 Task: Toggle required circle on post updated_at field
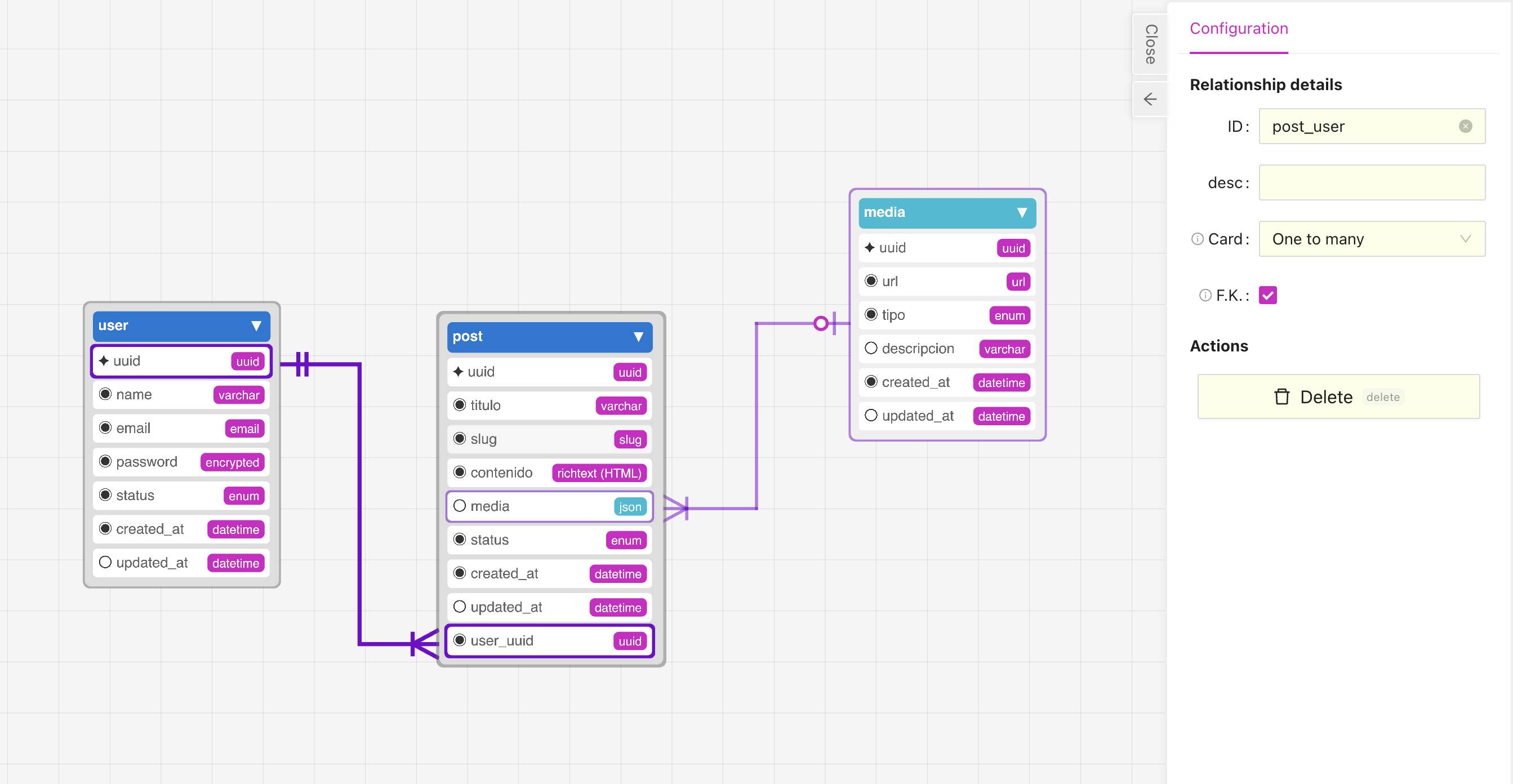coord(459,607)
